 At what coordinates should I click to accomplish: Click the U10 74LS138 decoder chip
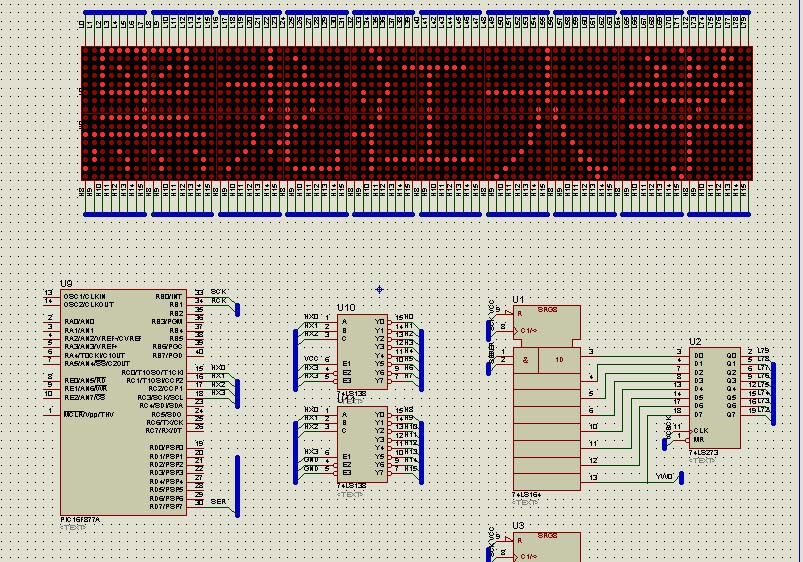point(362,352)
